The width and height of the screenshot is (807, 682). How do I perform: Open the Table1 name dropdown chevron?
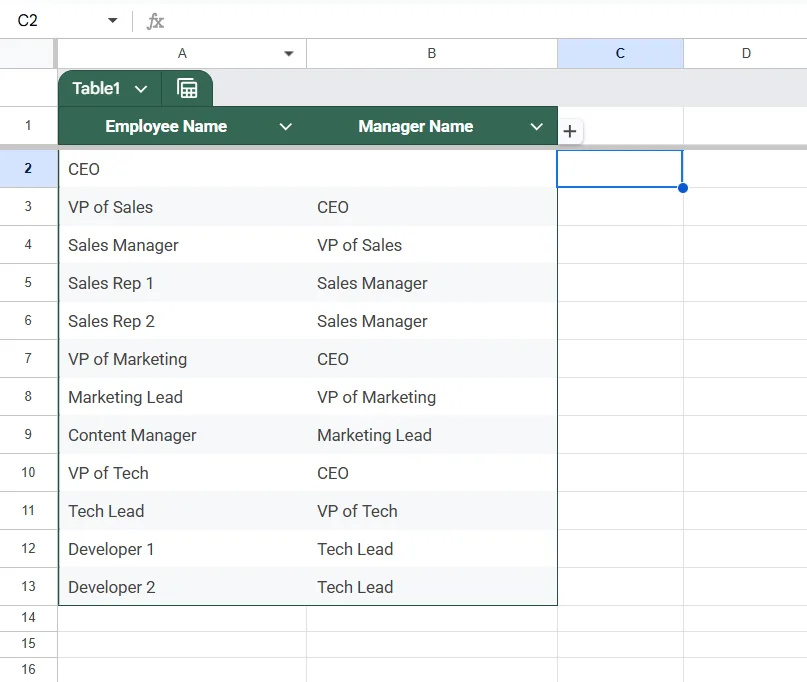point(141,89)
